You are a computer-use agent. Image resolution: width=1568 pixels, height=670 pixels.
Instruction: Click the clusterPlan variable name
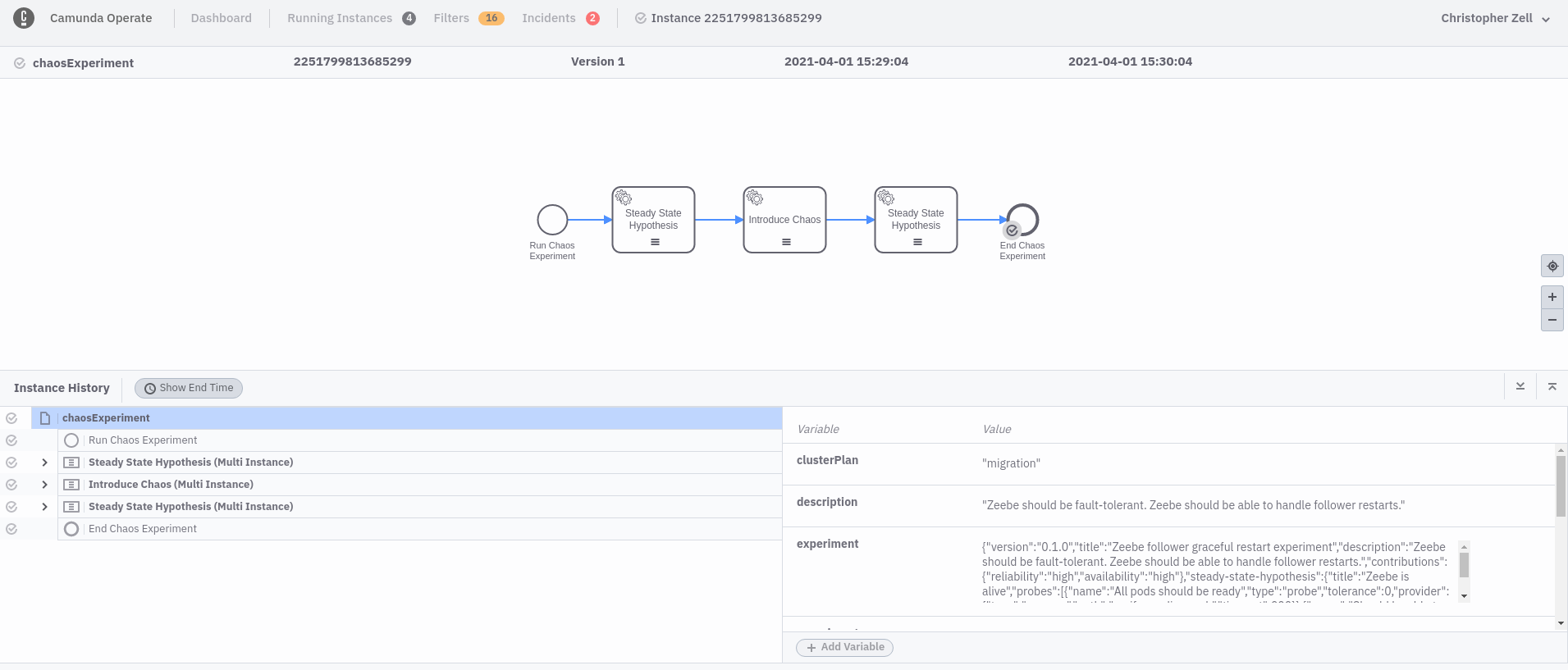point(827,460)
